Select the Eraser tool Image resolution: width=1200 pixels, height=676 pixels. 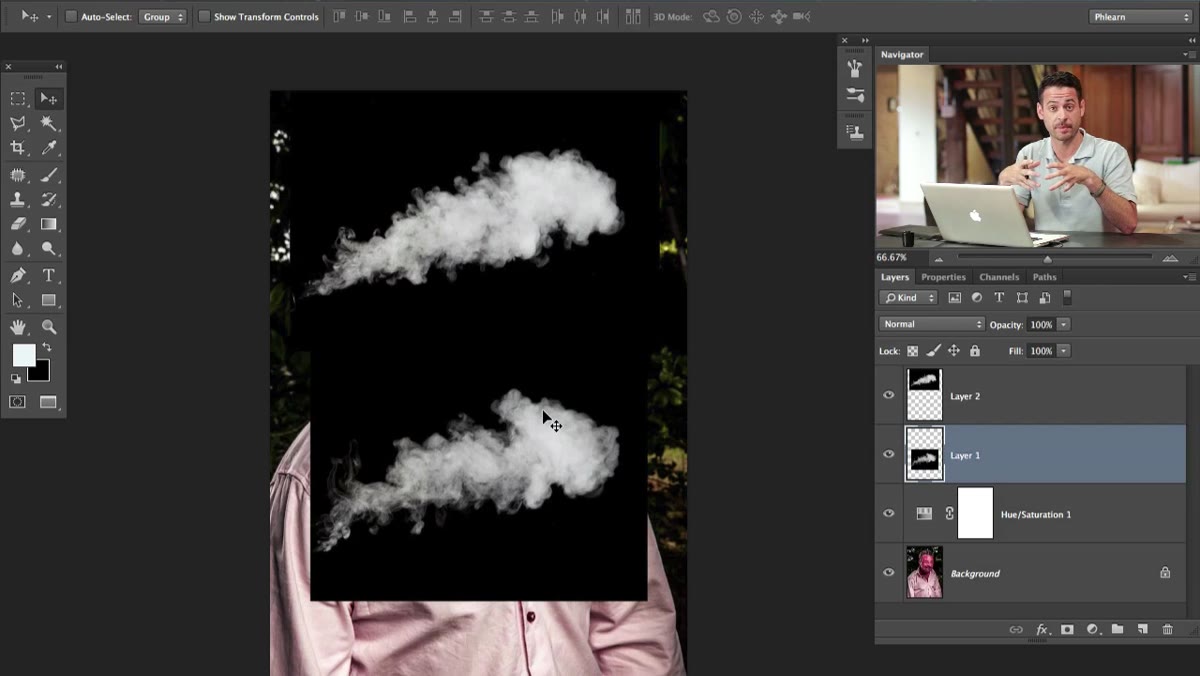(x=18, y=224)
